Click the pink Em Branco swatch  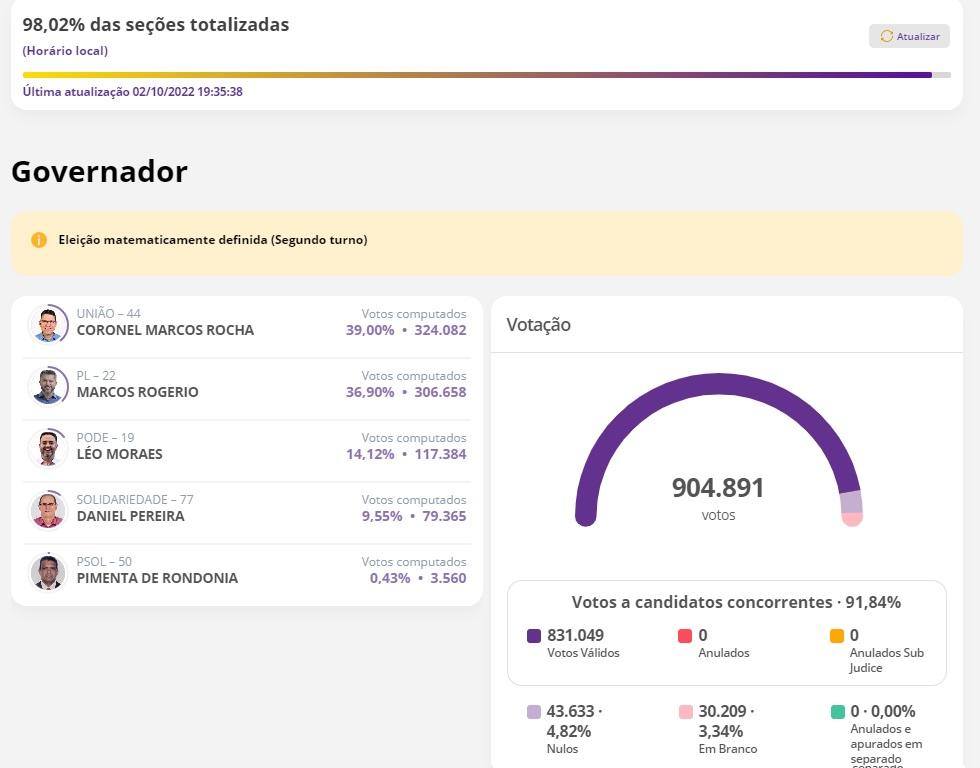(x=686, y=712)
